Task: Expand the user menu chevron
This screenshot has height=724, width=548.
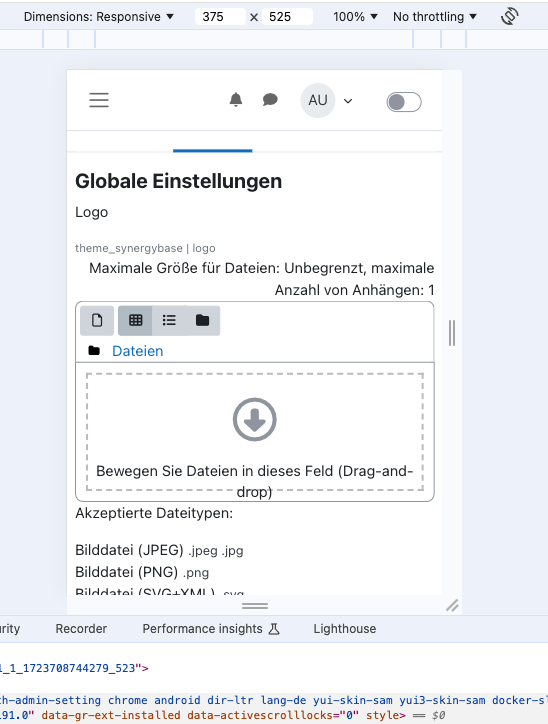Action: [348, 101]
